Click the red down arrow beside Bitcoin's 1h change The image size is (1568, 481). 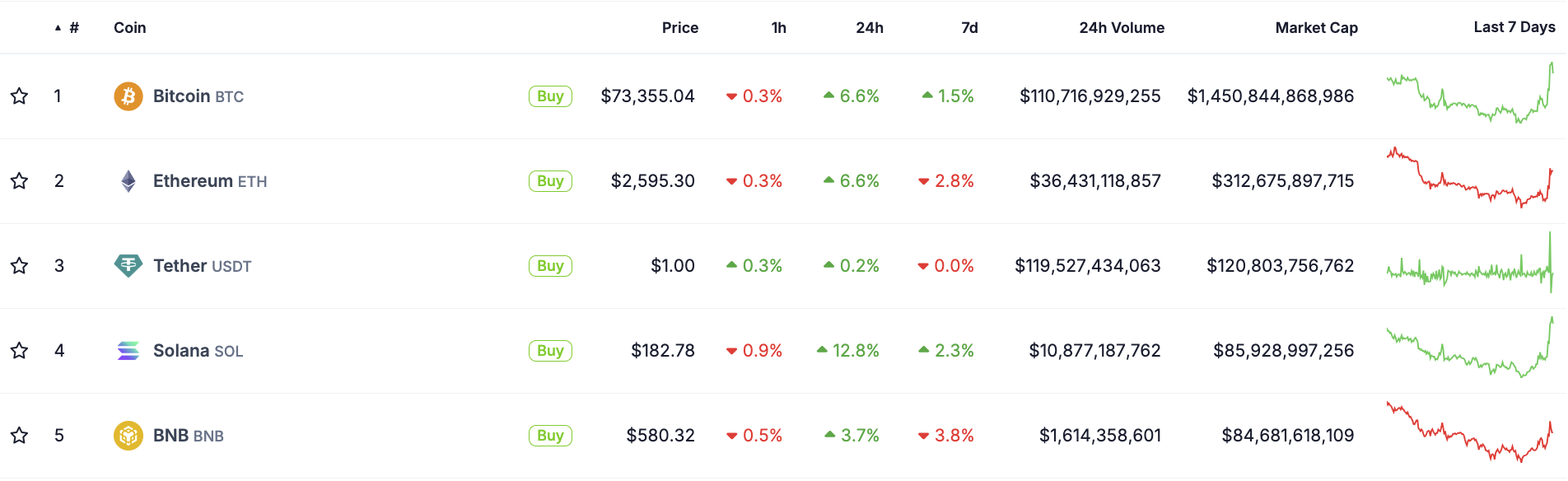[x=731, y=96]
